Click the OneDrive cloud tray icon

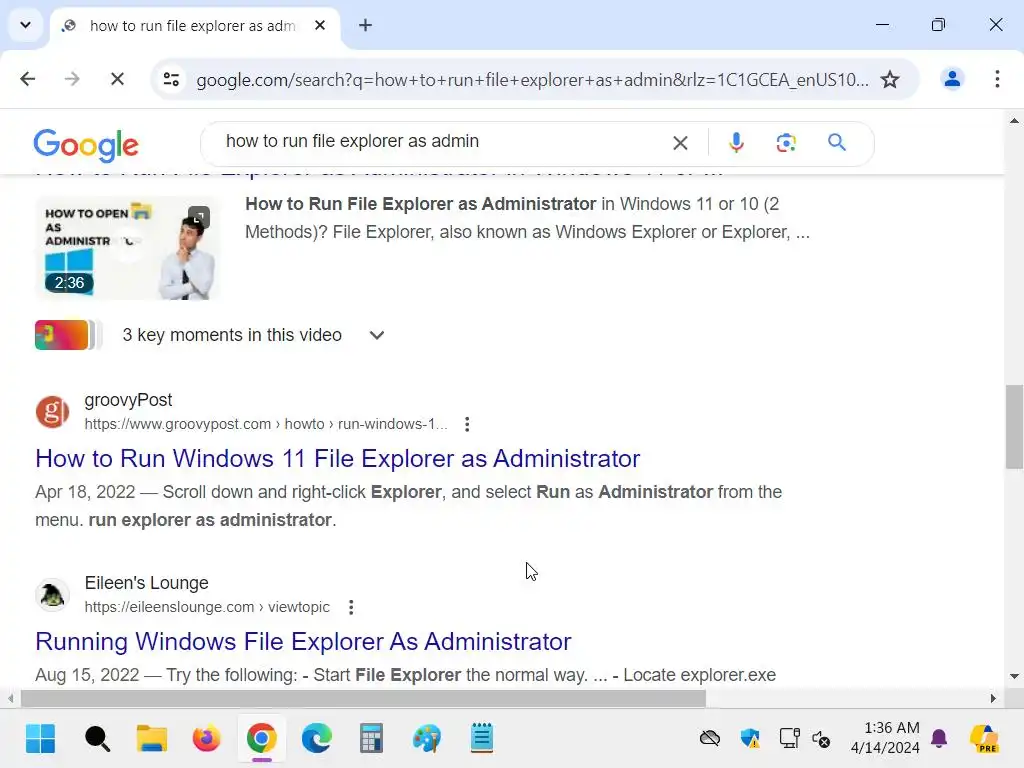[x=709, y=739]
